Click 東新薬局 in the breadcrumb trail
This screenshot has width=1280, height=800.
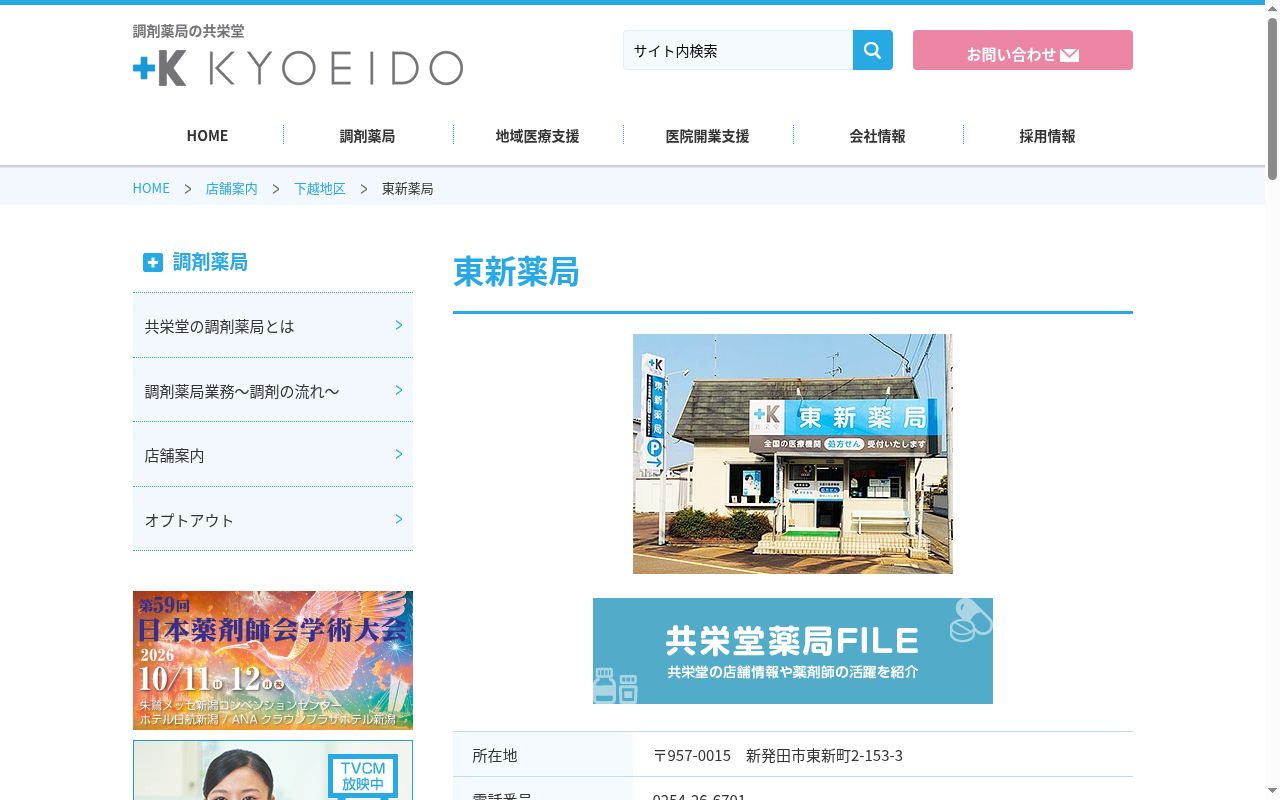(408, 188)
